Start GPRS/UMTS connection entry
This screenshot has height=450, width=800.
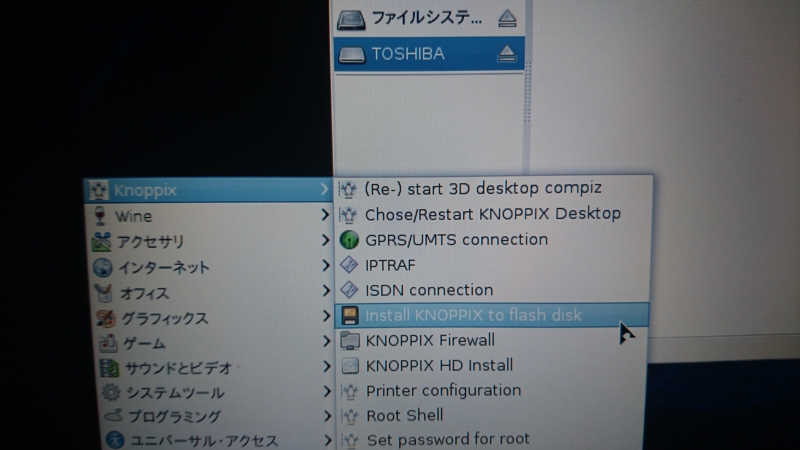coord(493,239)
